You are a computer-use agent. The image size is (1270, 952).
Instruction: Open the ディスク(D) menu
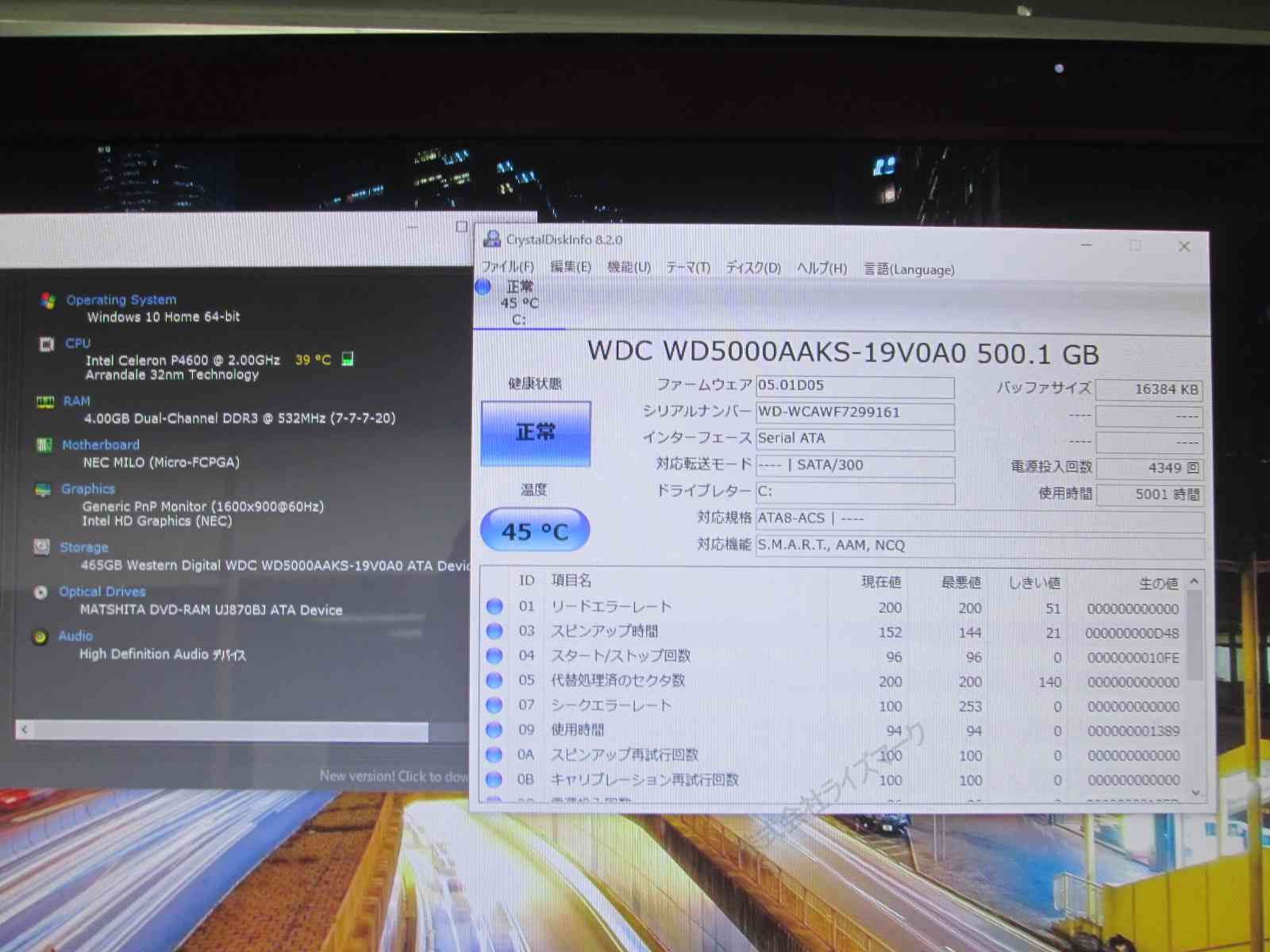[753, 268]
